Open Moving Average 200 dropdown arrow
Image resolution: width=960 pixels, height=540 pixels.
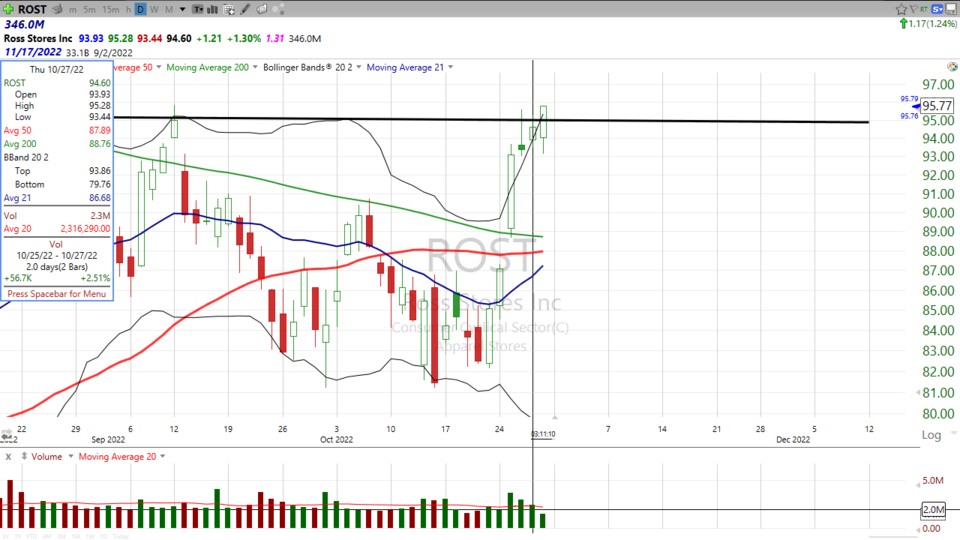tap(255, 67)
